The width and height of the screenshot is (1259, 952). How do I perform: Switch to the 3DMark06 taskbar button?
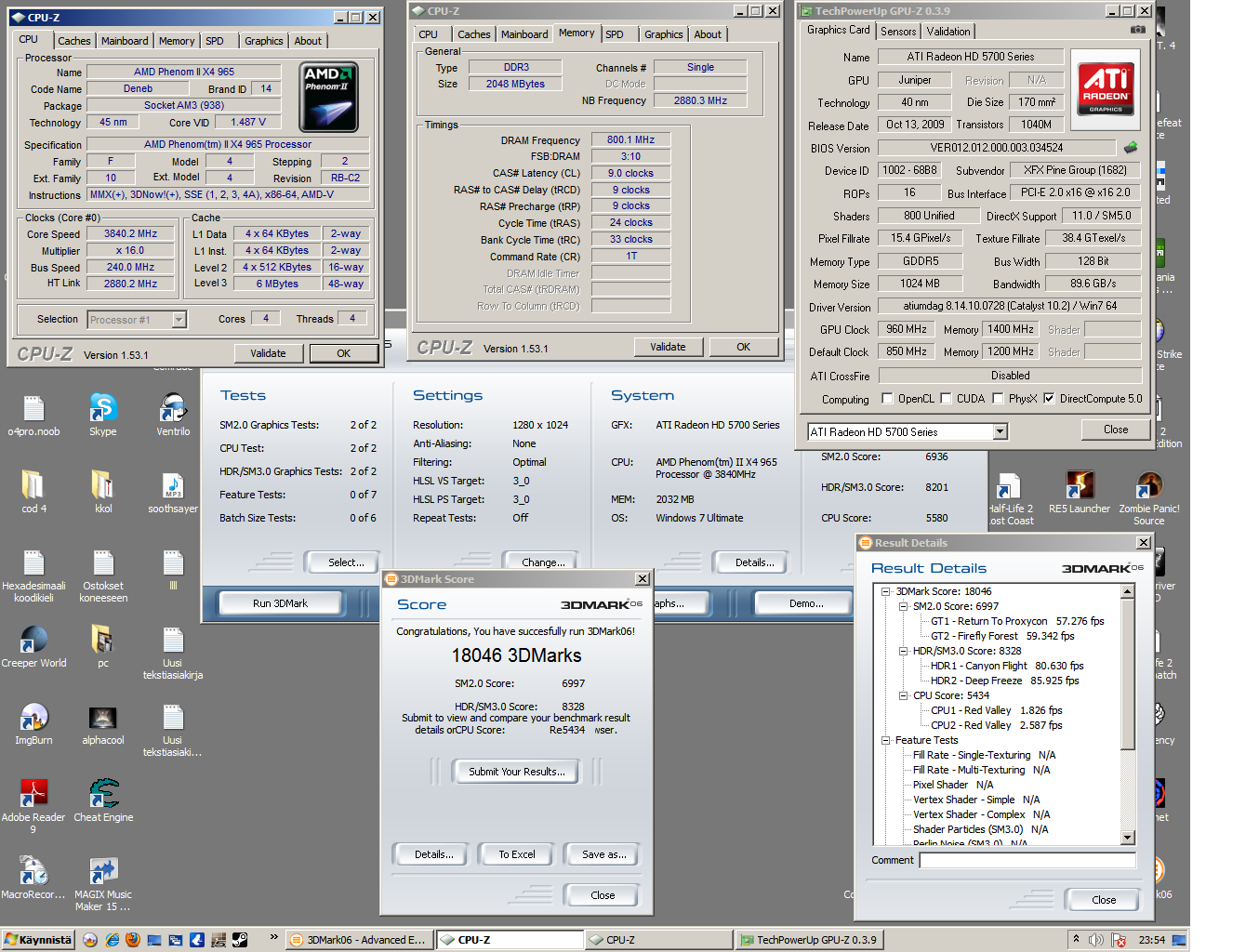point(358,940)
